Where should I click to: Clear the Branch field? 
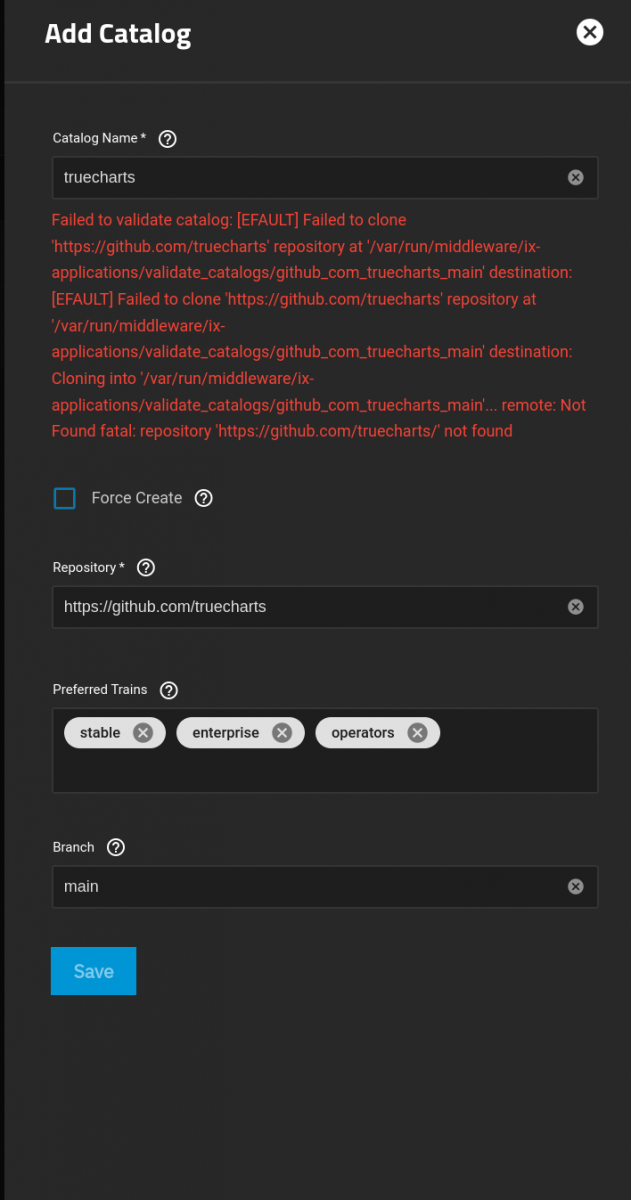point(575,886)
